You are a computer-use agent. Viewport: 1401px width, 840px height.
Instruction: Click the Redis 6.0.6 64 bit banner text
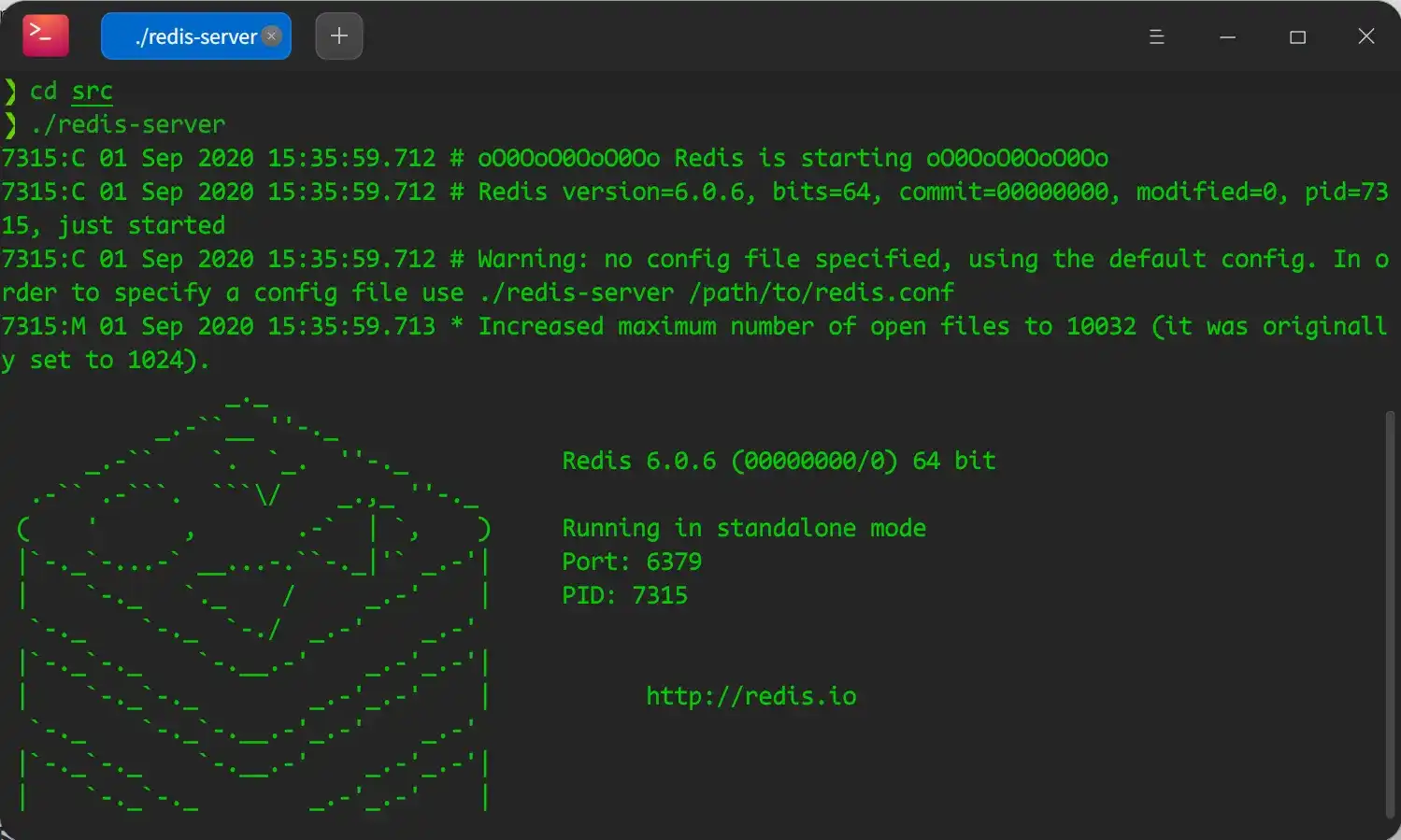778,461
